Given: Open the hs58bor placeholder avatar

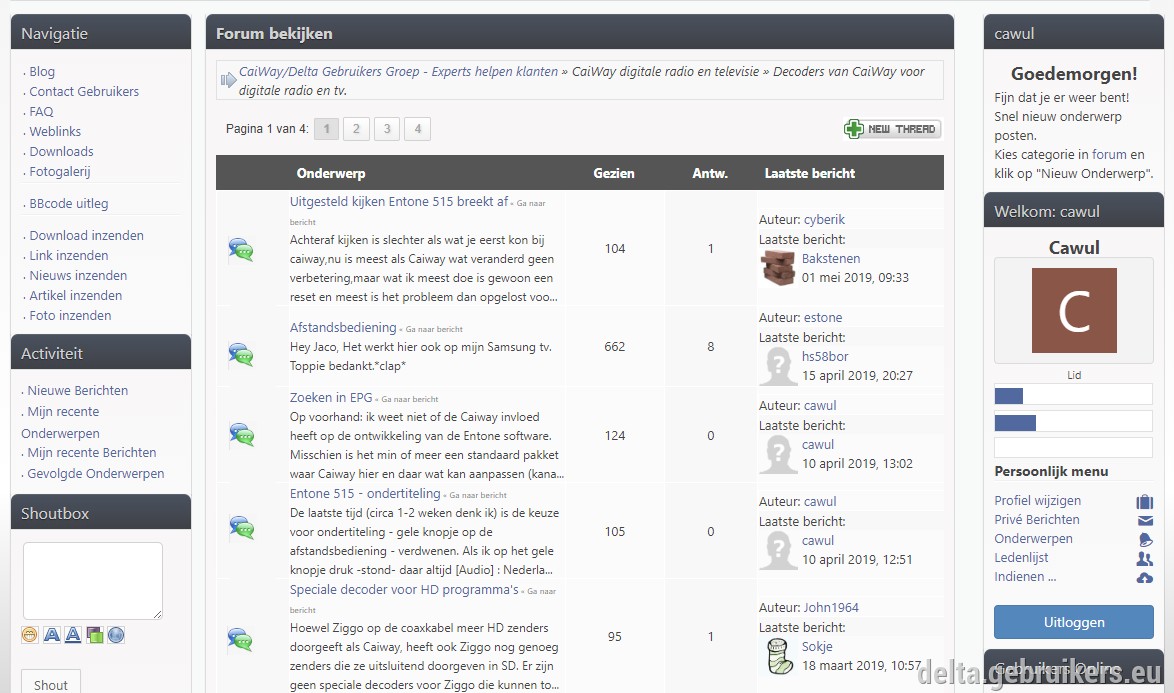Looking at the screenshot, I should point(778,366).
